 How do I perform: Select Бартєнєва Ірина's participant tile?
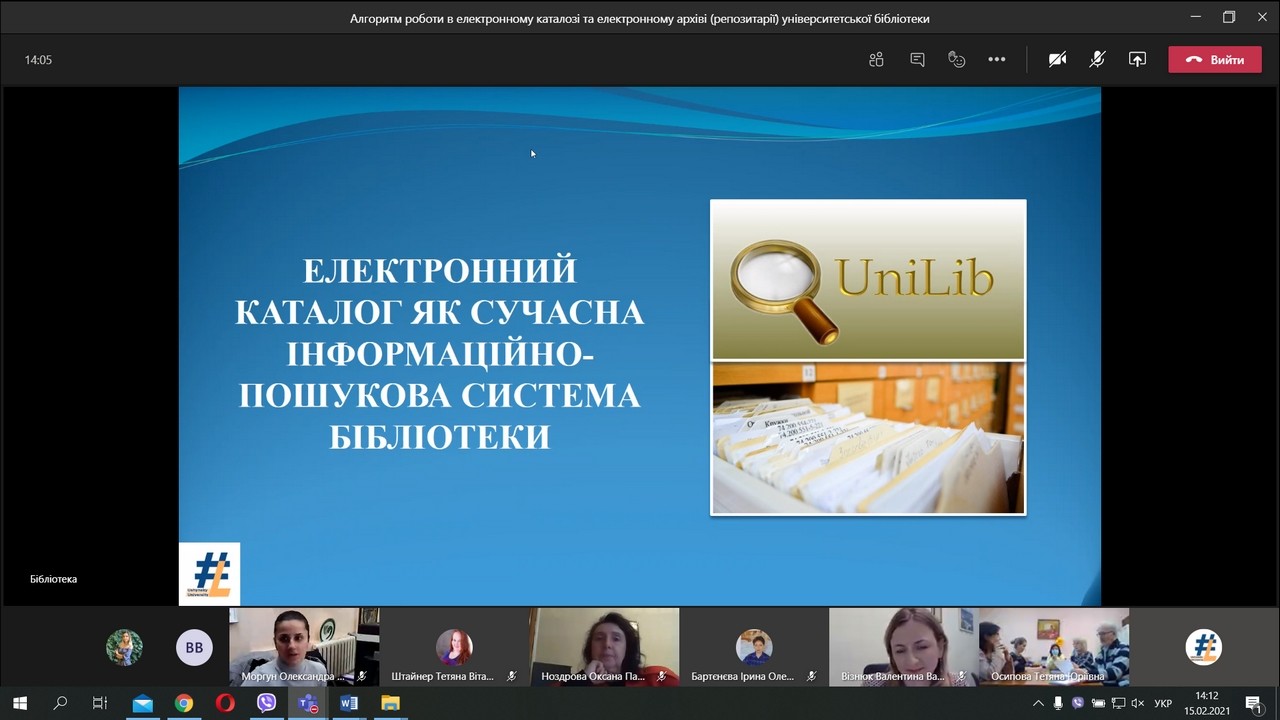[754, 647]
